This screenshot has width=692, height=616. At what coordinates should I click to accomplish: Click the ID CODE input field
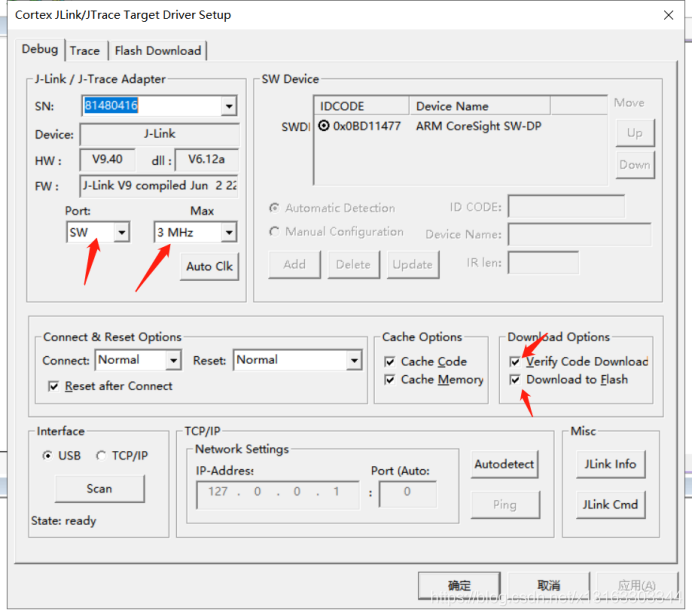coord(566,206)
